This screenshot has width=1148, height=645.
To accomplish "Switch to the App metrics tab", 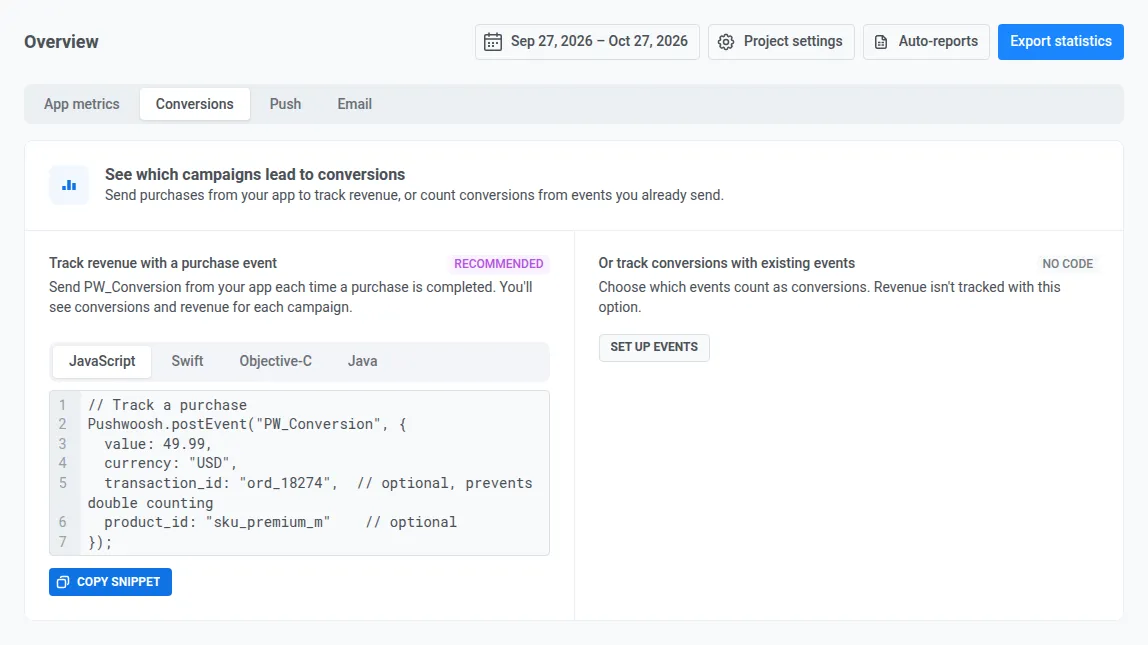I will coord(81,104).
